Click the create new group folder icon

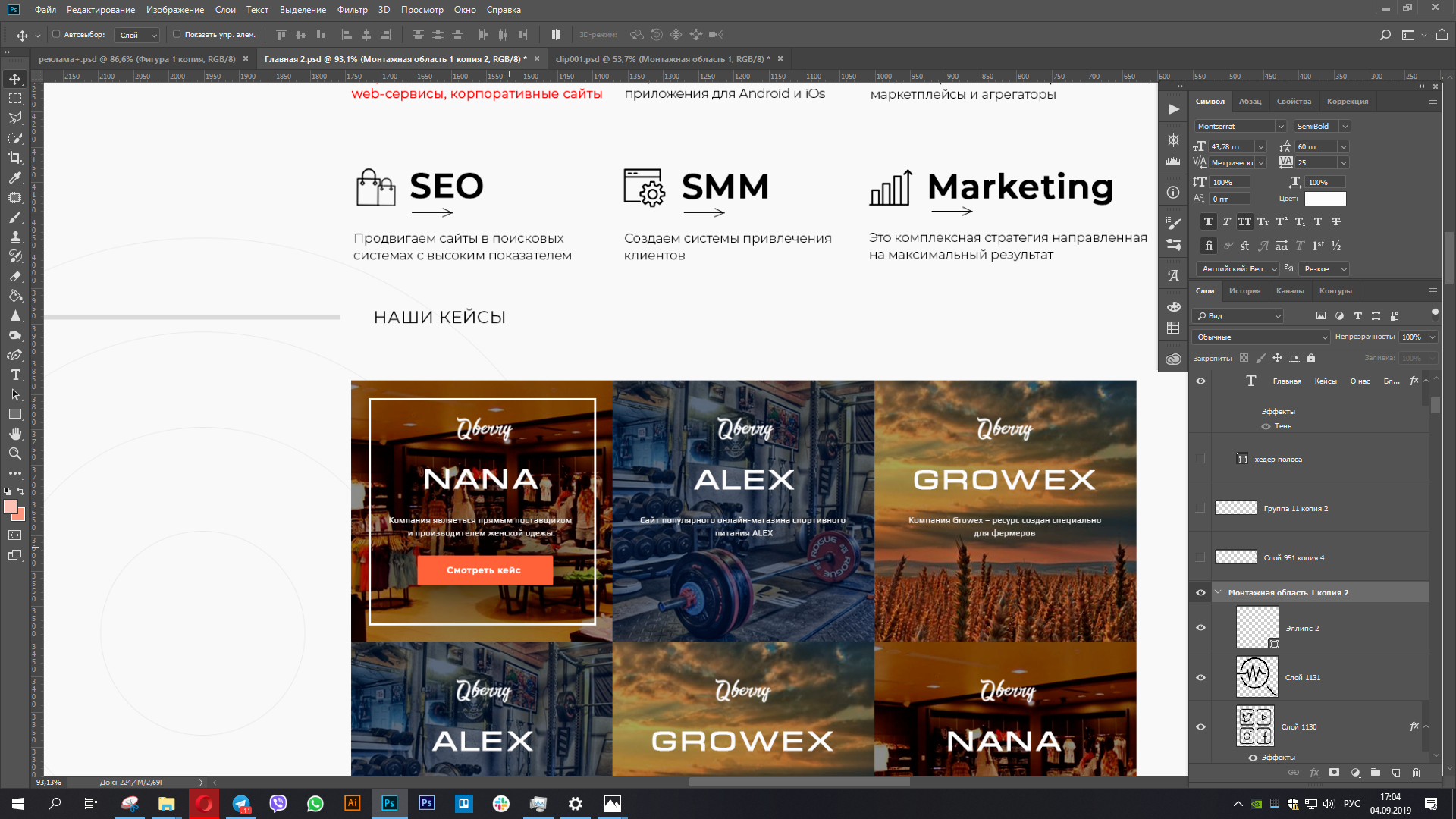point(1375,772)
